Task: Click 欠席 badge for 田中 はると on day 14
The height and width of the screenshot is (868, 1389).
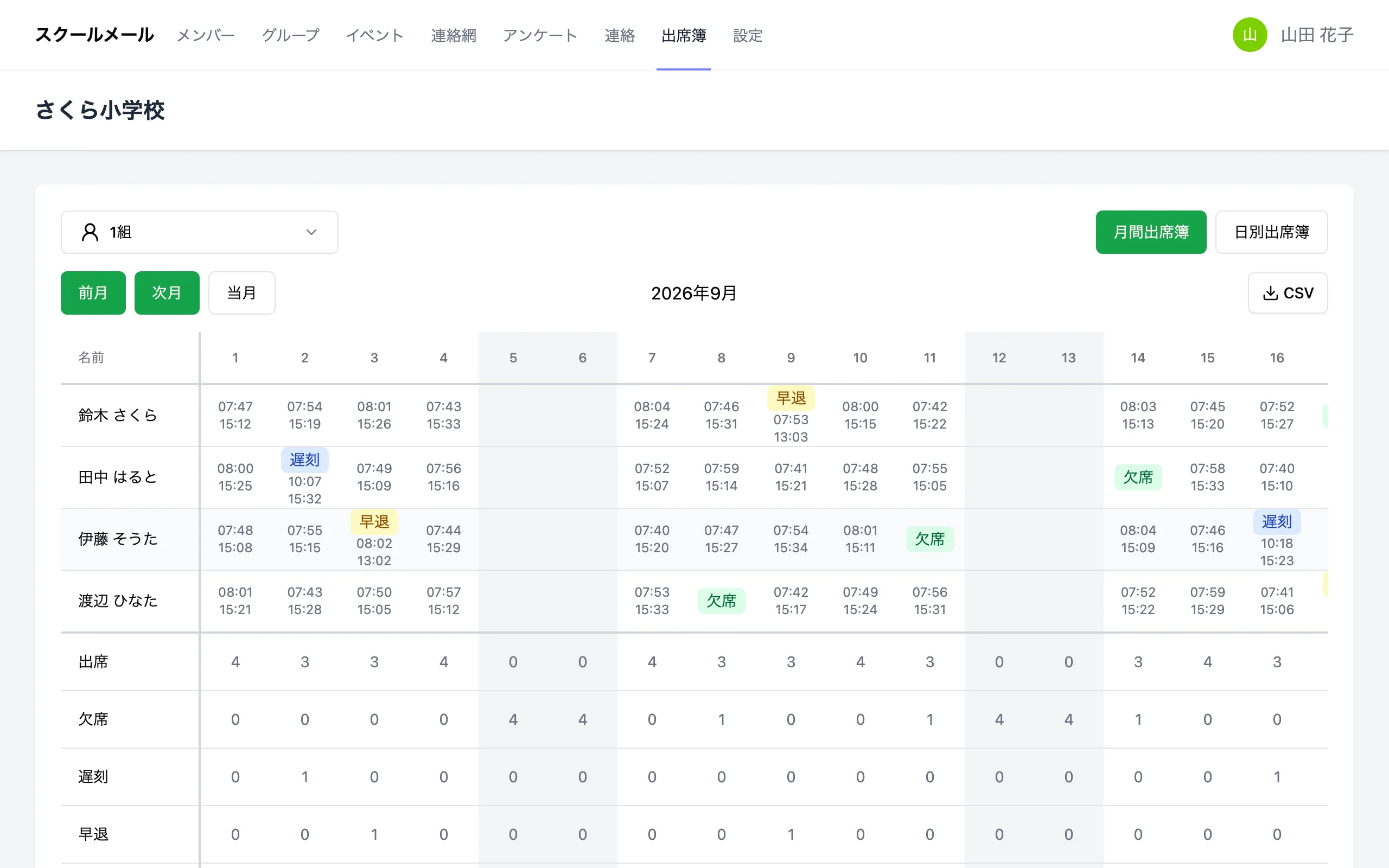Action: (1138, 477)
